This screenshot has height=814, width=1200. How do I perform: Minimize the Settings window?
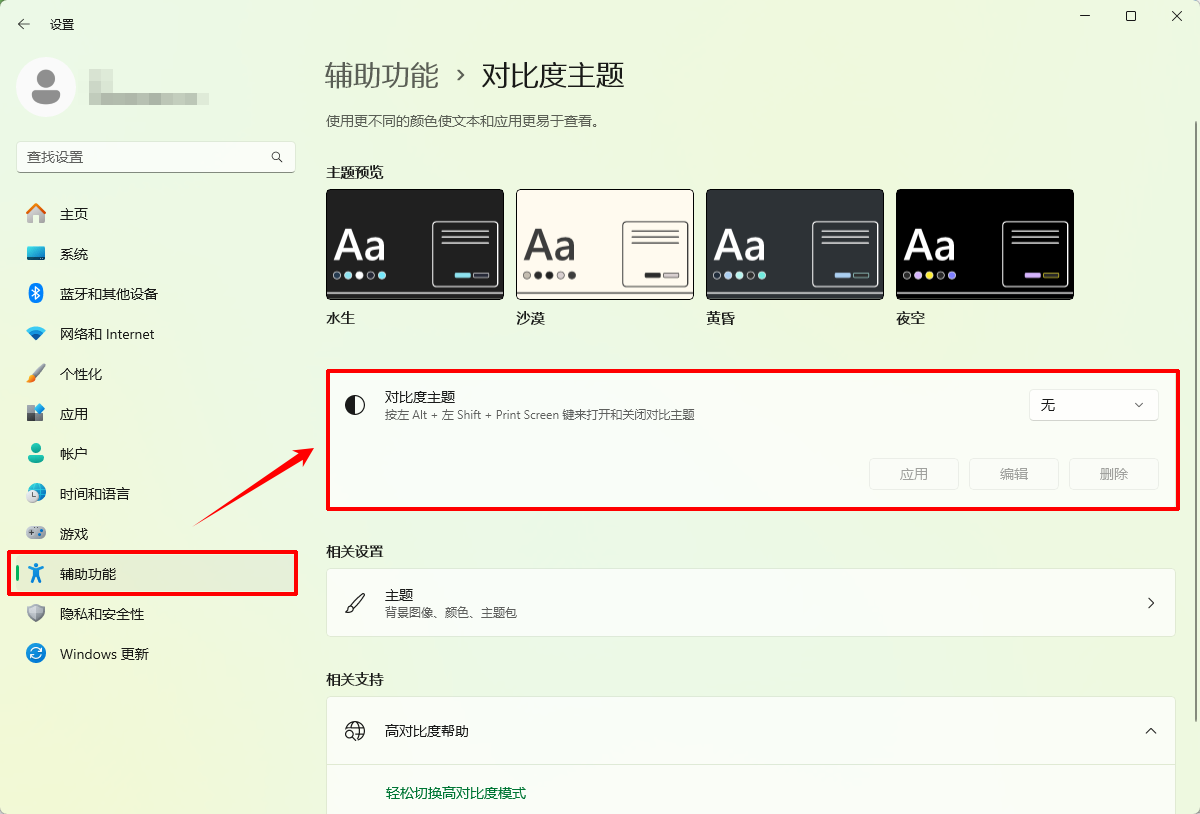click(x=1085, y=16)
